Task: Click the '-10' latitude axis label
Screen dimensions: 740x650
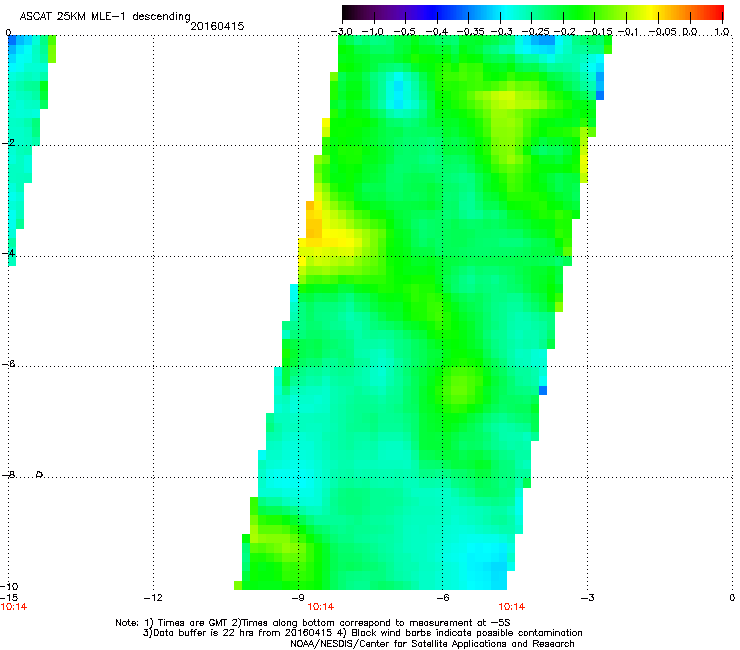Action: [x=9, y=586]
